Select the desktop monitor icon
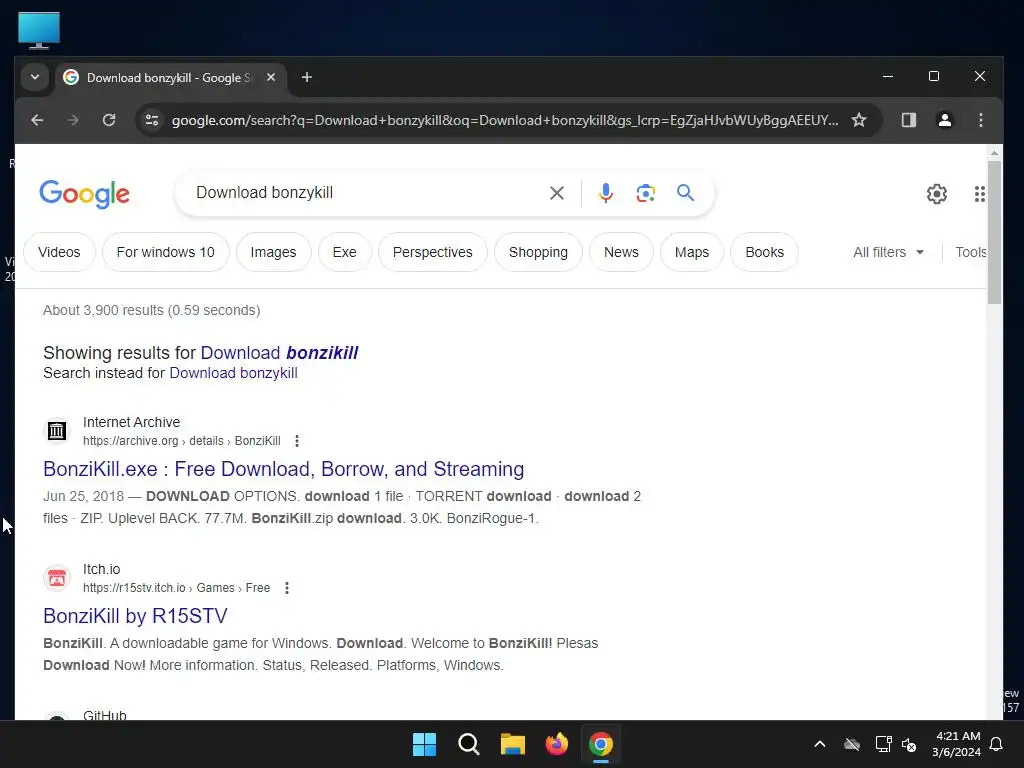1024x768 pixels. click(x=39, y=30)
